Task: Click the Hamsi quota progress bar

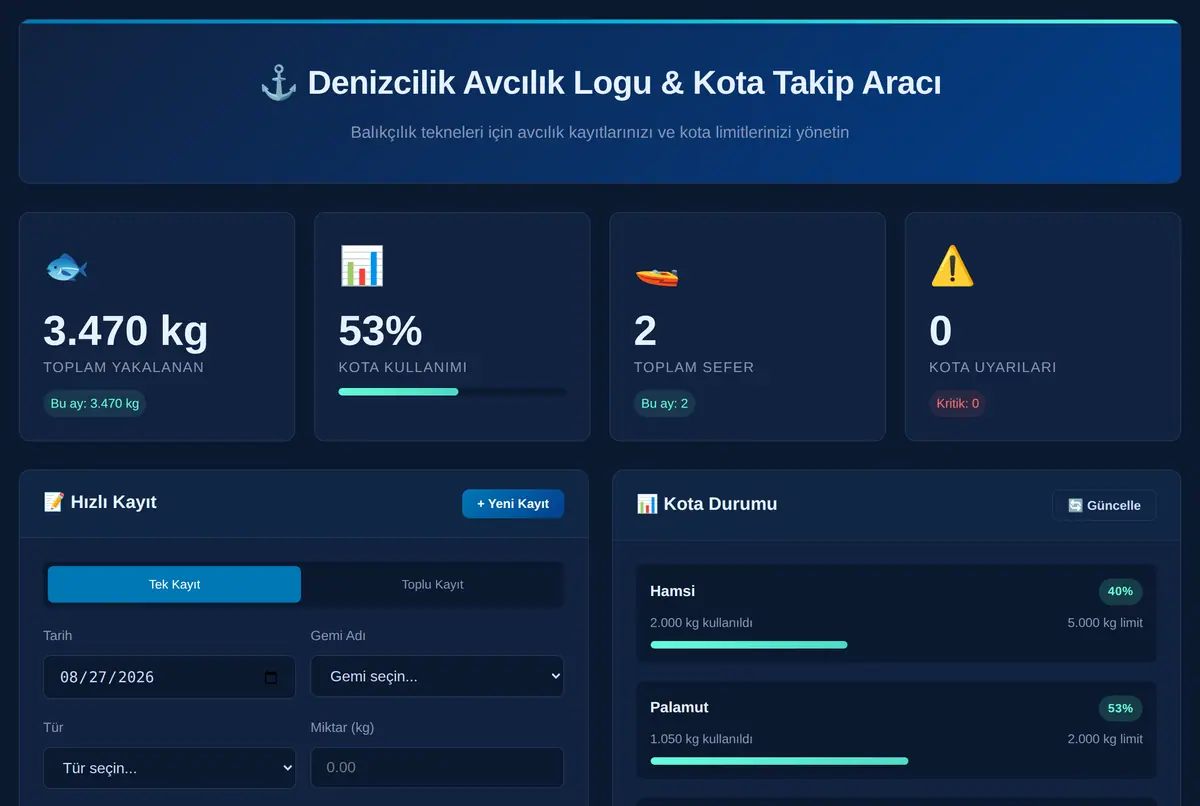Action: pyautogui.click(x=896, y=645)
